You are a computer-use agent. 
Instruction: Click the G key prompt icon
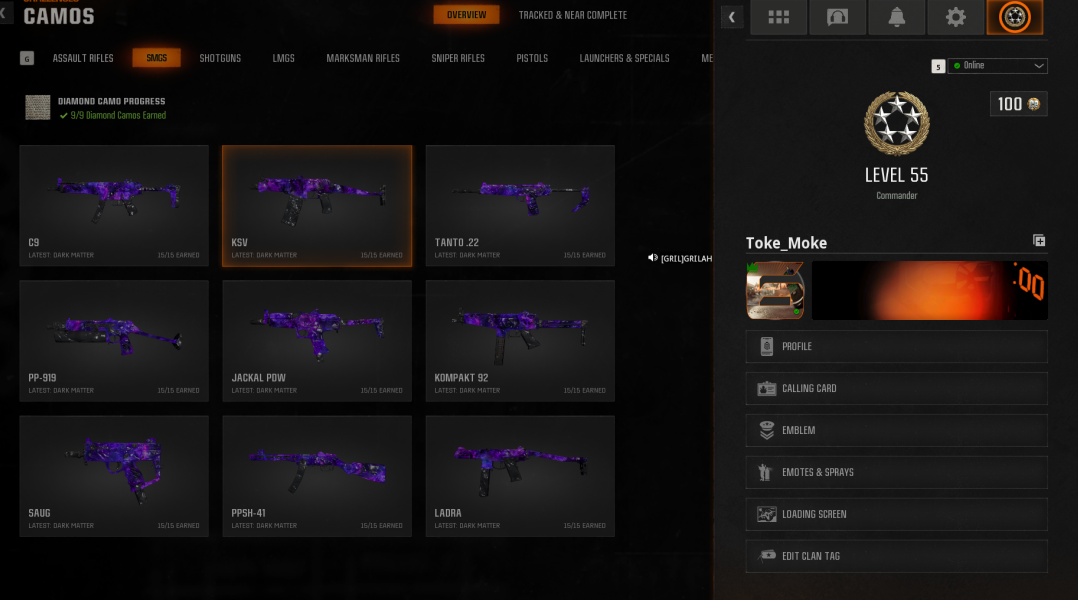point(27,58)
